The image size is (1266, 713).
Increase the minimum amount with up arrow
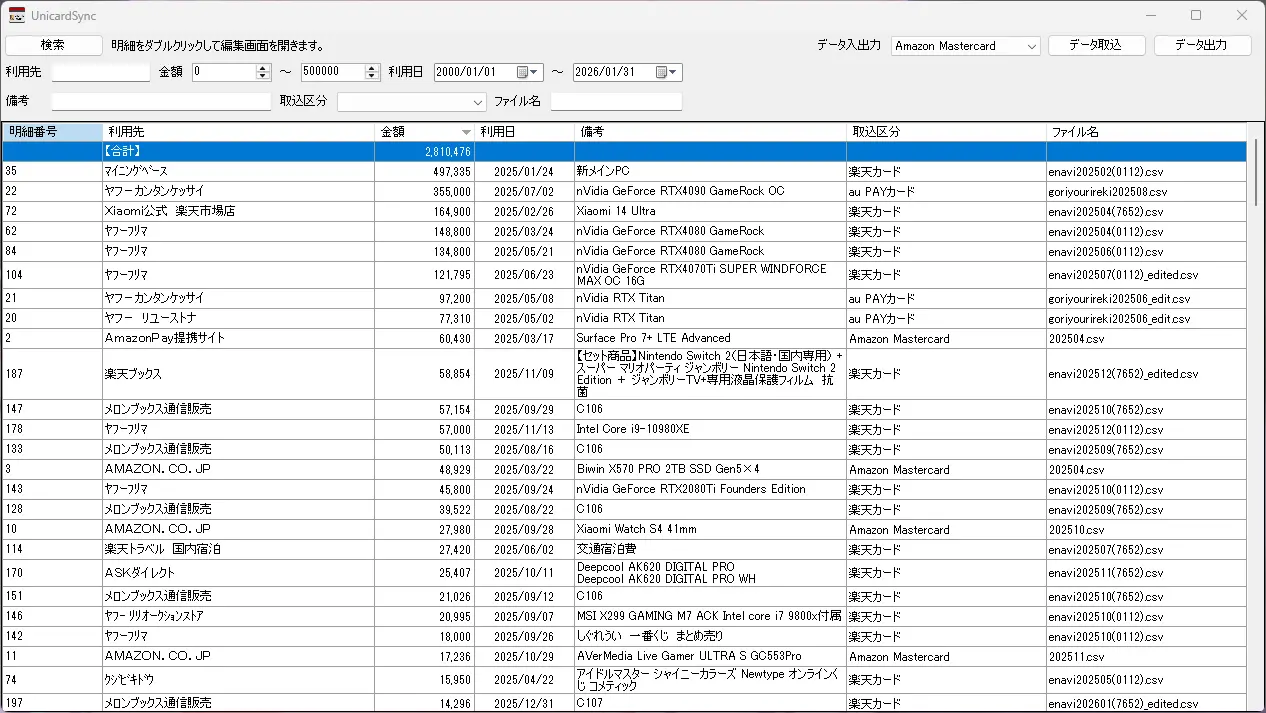click(x=263, y=68)
